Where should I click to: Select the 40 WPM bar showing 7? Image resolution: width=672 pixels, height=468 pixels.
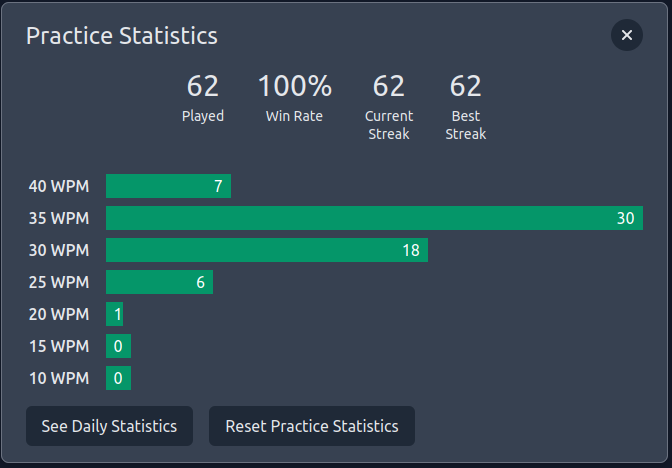point(168,186)
